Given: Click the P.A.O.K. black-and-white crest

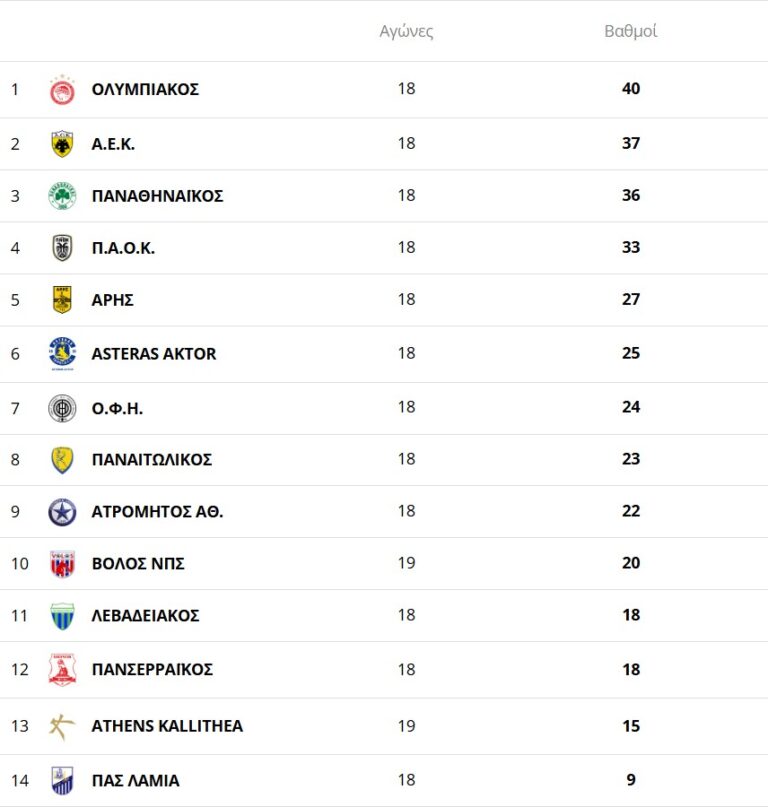Looking at the screenshot, I should (62, 248).
